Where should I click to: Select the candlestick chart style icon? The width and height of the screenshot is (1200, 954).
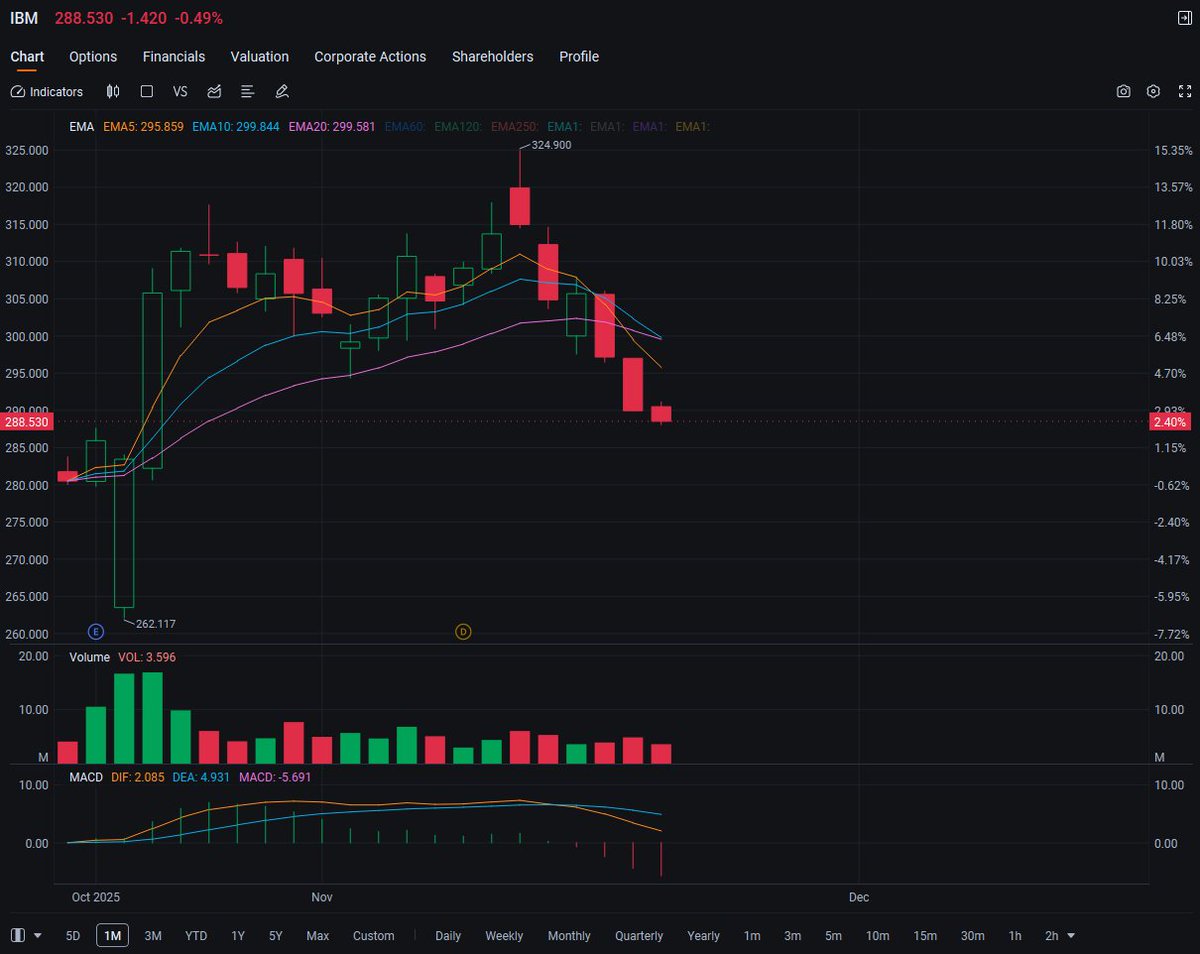[x=113, y=91]
